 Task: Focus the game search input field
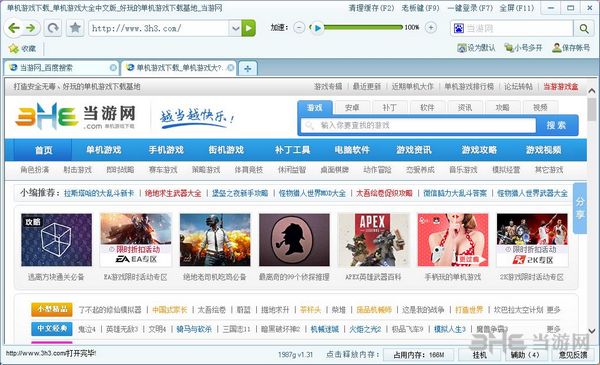coord(418,125)
